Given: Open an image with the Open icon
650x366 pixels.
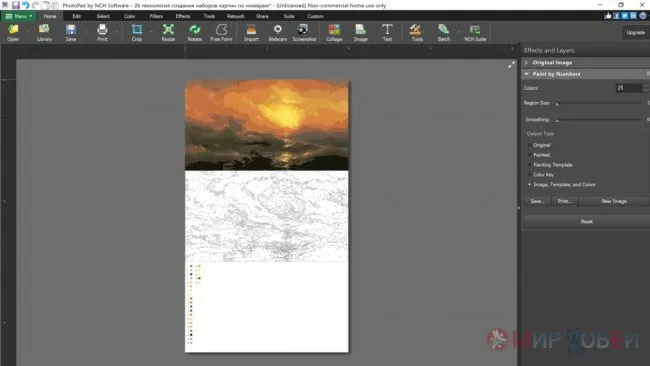Looking at the screenshot, I should [13, 32].
